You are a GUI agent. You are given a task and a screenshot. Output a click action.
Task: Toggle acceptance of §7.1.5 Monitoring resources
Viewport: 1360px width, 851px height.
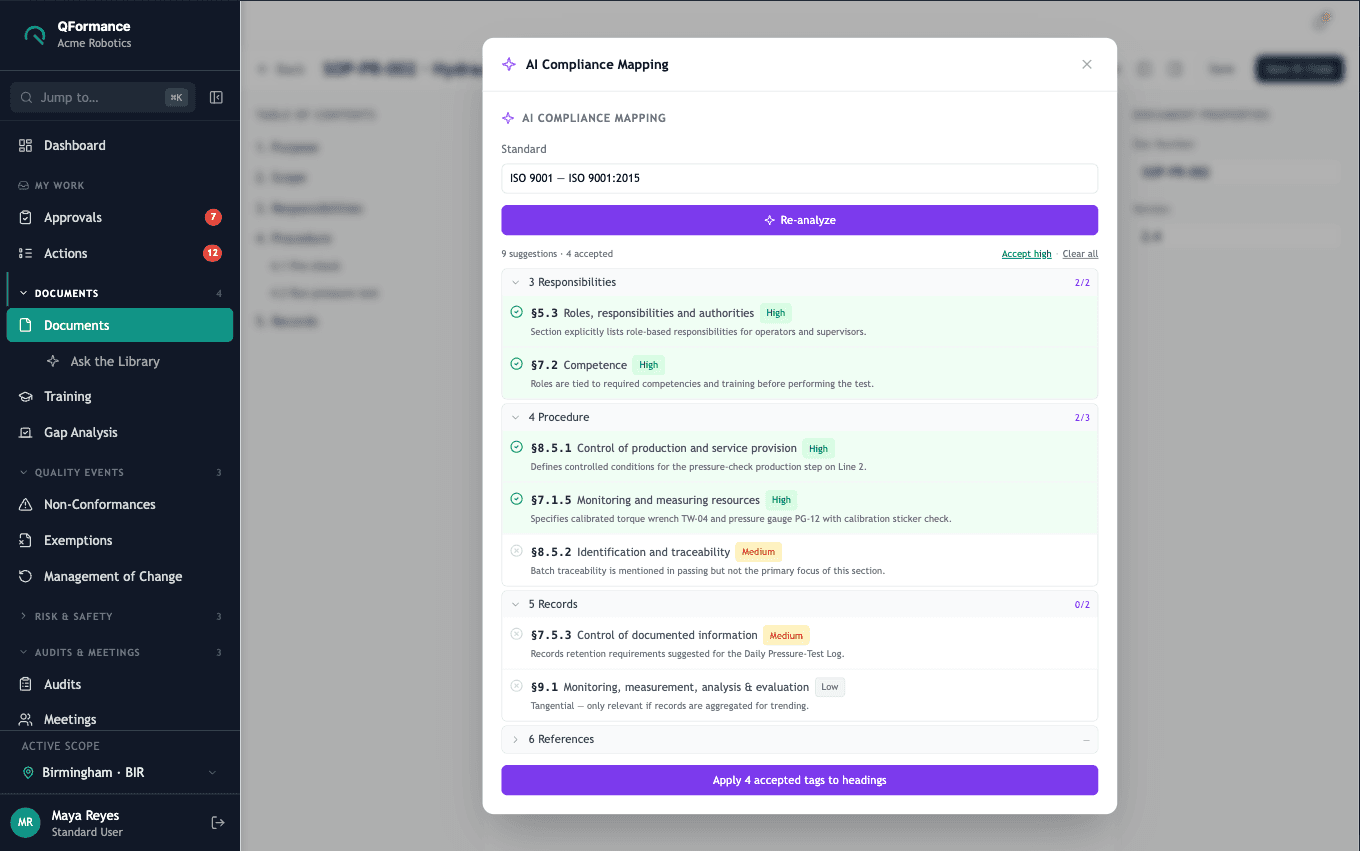[x=516, y=499]
